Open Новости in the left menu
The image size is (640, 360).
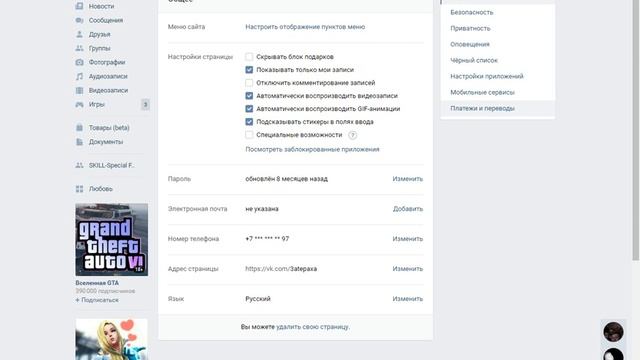[x=101, y=6]
